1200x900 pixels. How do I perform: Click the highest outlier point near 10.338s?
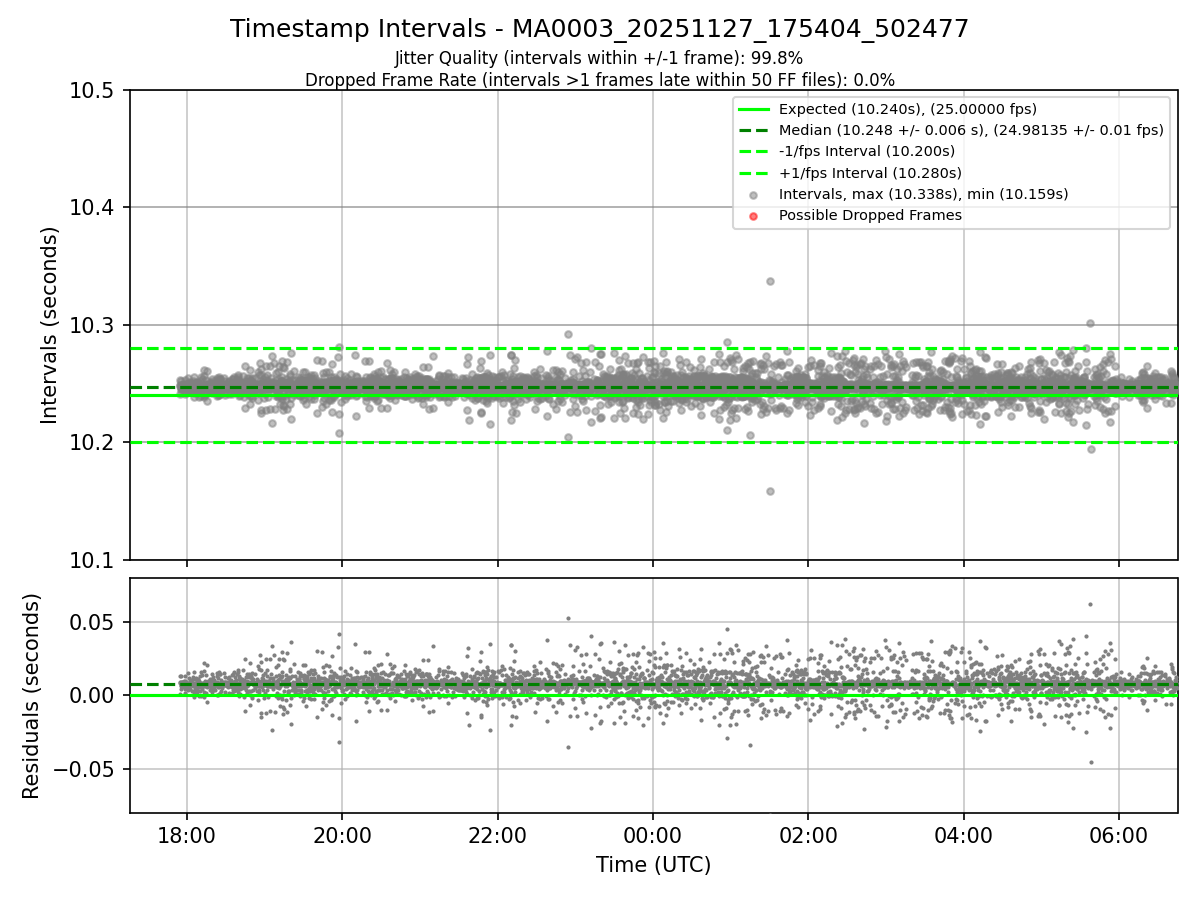tap(770, 281)
